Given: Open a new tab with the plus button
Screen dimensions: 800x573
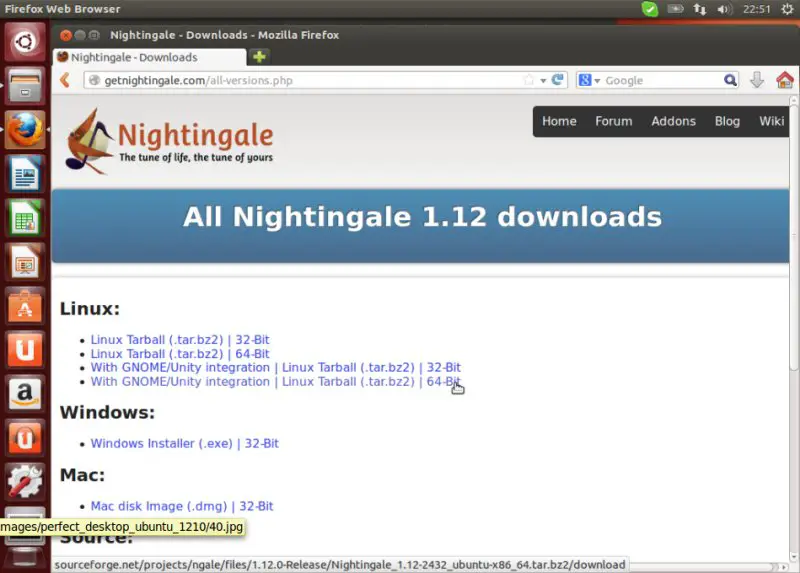Looking at the screenshot, I should coord(259,57).
